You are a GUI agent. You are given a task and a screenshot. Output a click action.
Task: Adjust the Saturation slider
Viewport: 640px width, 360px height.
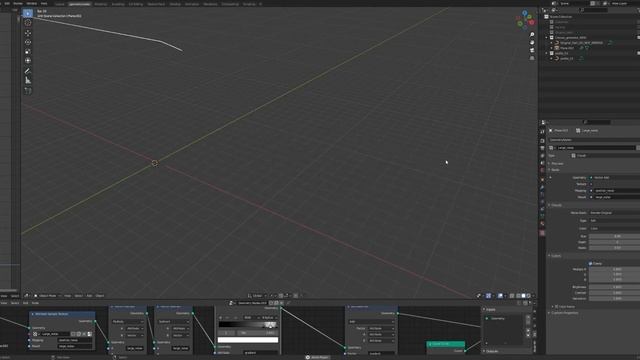(x=614, y=299)
